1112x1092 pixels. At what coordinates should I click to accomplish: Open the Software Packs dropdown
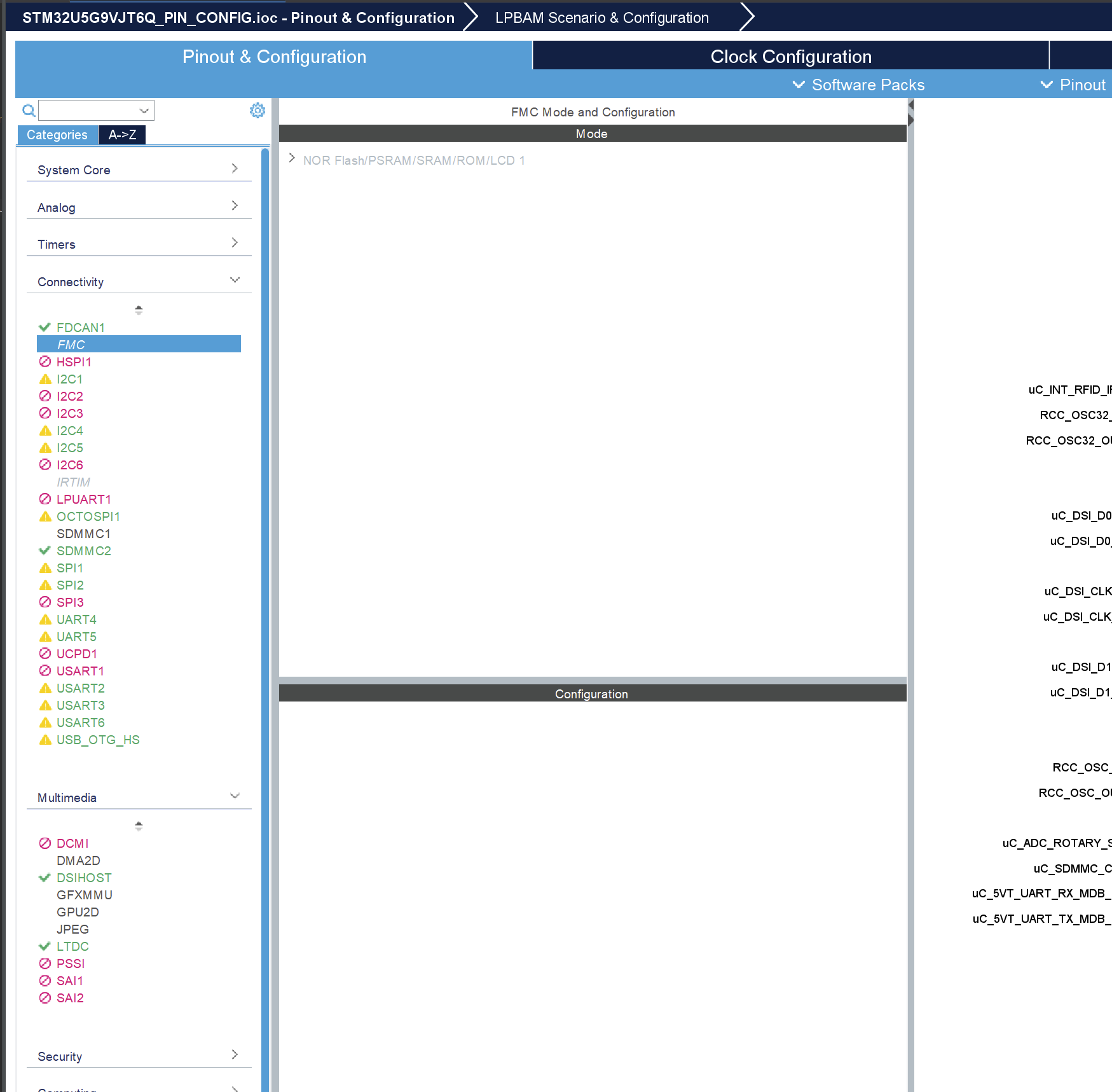[860, 85]
